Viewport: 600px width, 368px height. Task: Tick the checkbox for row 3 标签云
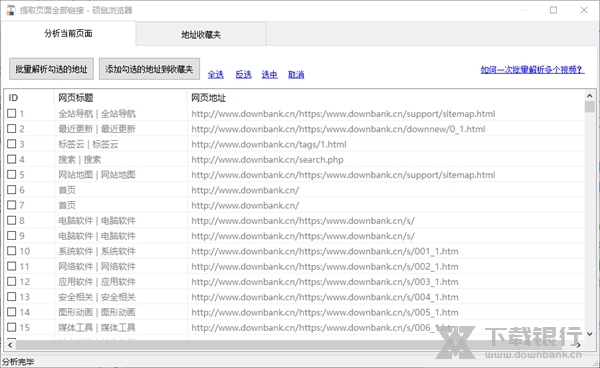[x=12, y=144]
